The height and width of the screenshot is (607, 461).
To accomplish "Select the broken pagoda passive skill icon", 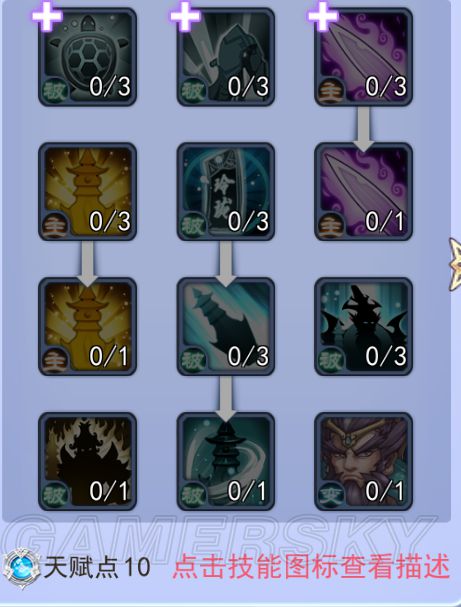I will (x=226, y=326).
